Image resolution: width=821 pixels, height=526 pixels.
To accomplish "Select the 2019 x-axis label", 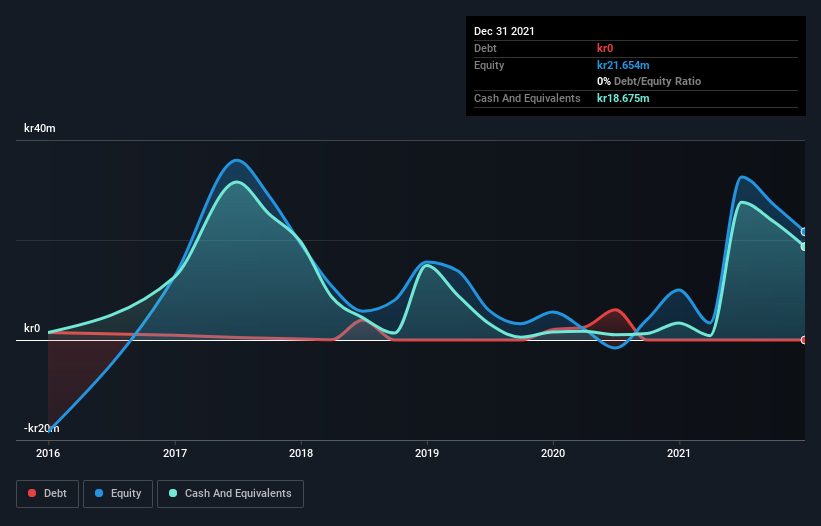I will [x=427, y=453].
